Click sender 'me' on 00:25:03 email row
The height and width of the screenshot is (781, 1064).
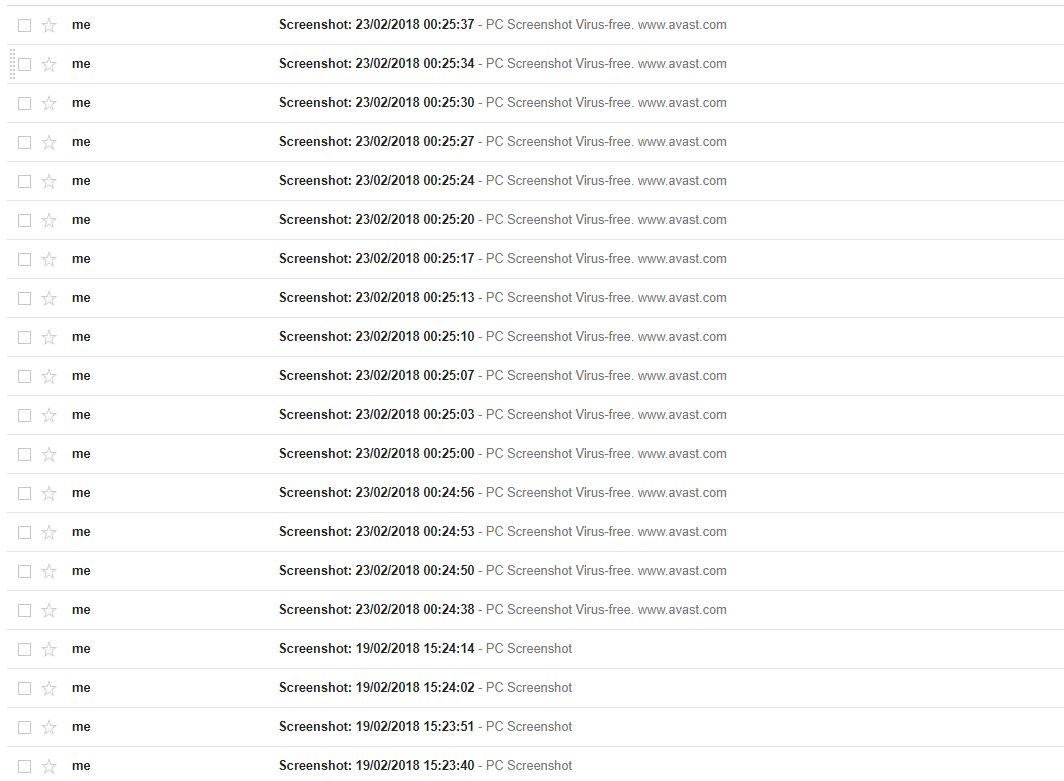tap(81, 415)
